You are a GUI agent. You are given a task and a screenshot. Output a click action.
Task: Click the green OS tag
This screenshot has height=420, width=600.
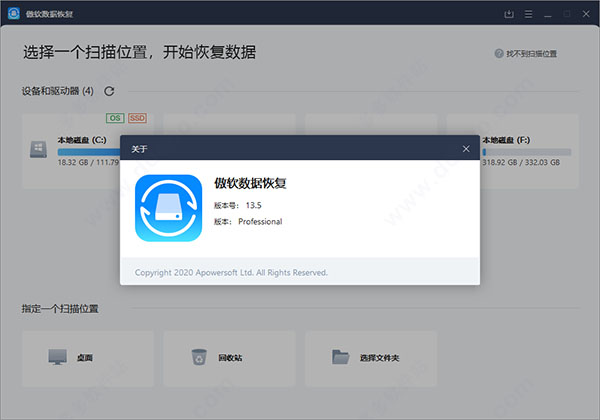[x=115, y=118]
